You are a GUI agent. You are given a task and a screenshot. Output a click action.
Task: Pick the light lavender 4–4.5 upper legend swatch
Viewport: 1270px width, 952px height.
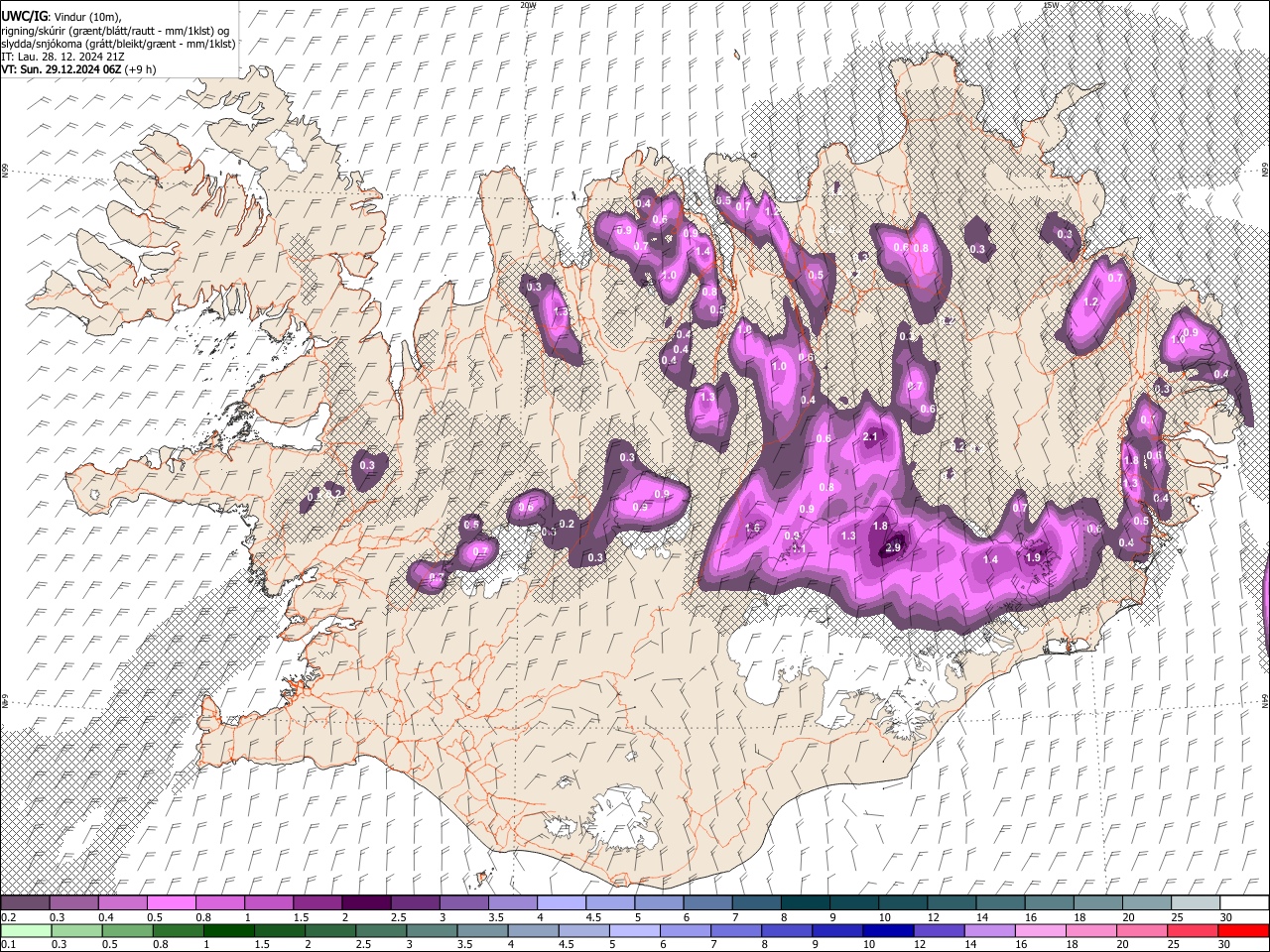tap(561, 903)
